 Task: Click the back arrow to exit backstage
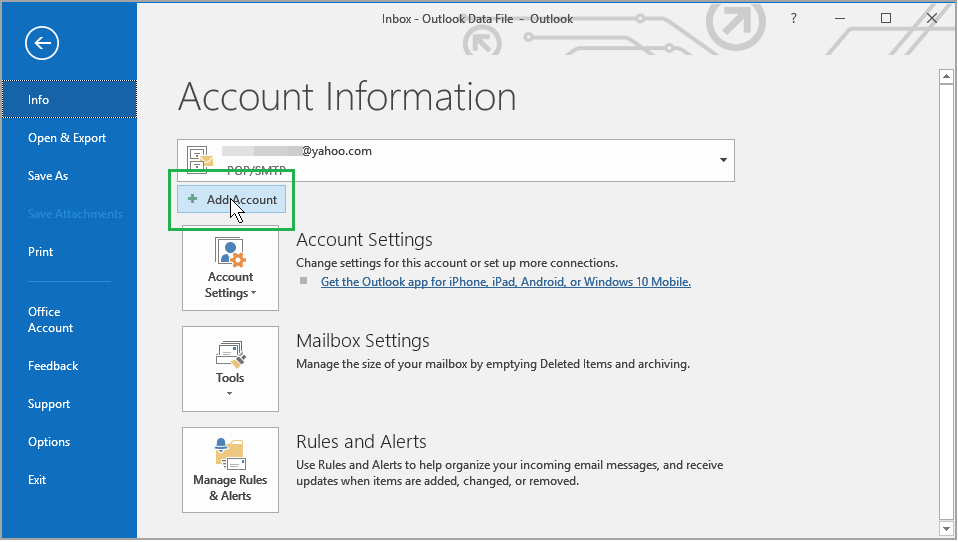click(x=43, y=43)
